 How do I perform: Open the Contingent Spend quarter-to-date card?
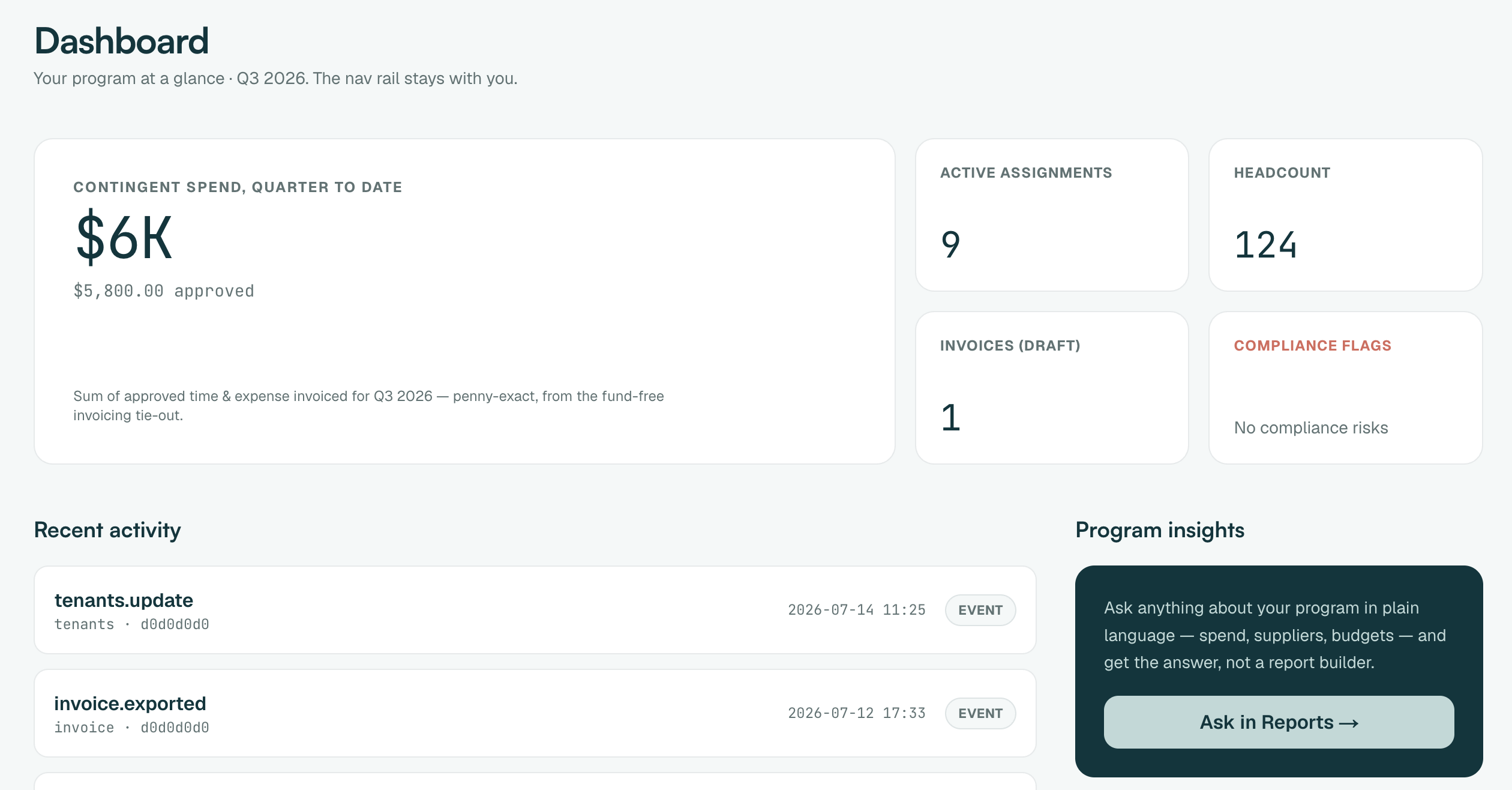(464, 301)
